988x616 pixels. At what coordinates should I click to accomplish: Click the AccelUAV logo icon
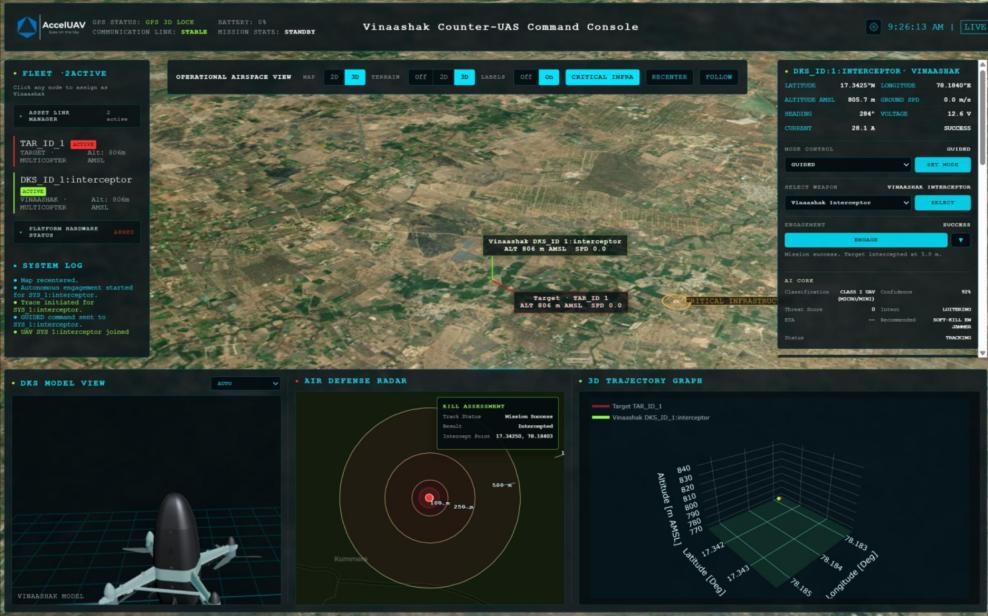(26, 27)
